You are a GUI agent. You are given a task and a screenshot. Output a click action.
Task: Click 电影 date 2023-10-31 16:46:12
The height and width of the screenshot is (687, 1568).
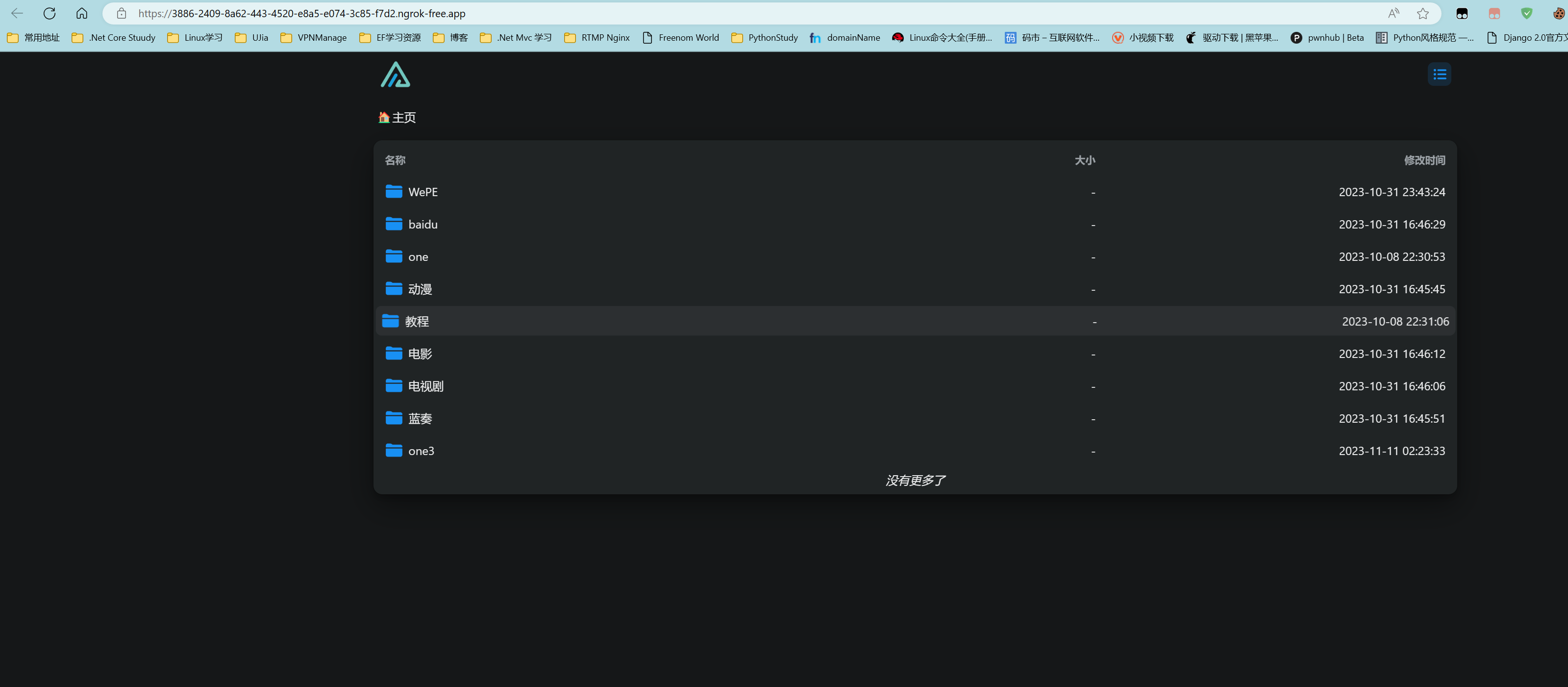click(1392, 353)
